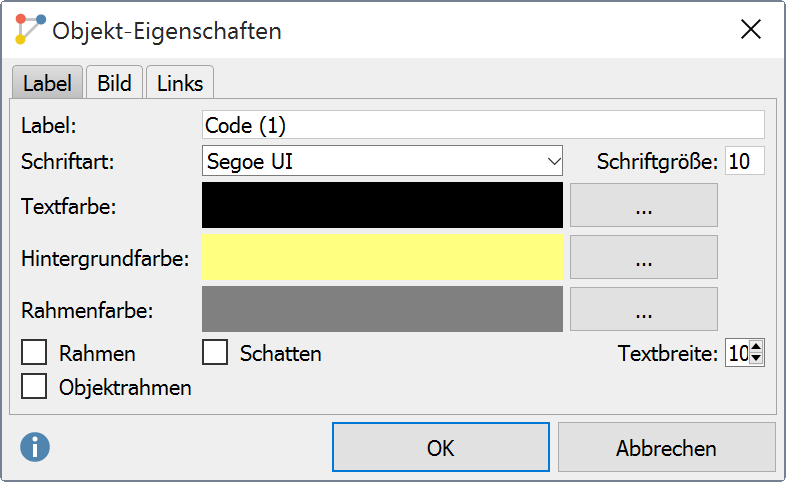Enable the Rahmen checkbox
The width and height of the screenshot is (786, 482).
pos(34,352)
